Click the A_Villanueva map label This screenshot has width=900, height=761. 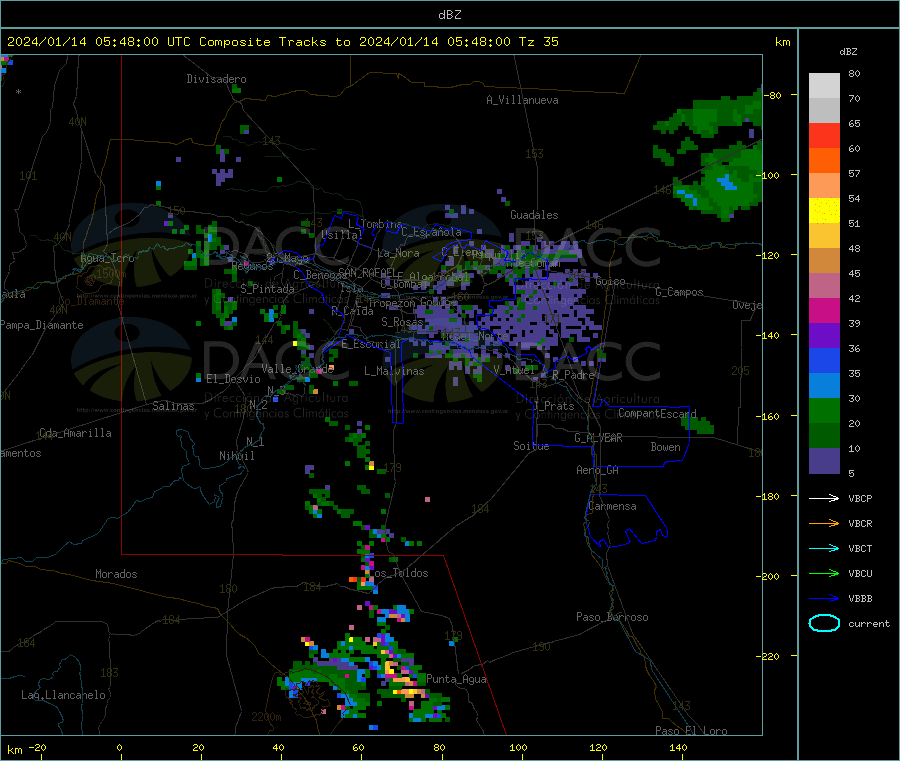(x=522, y=100)
